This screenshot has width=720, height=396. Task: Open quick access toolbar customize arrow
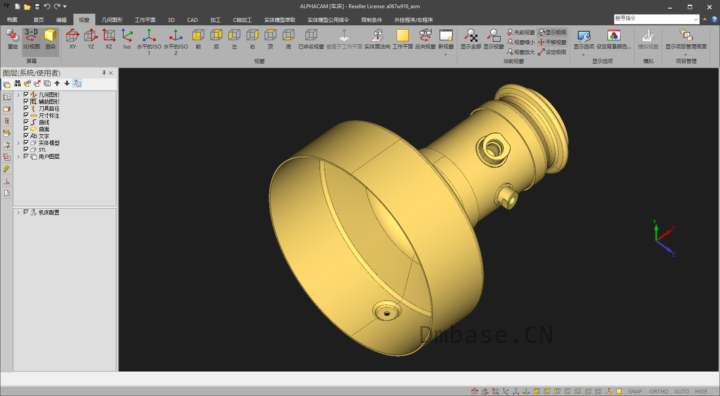point(65,6)
